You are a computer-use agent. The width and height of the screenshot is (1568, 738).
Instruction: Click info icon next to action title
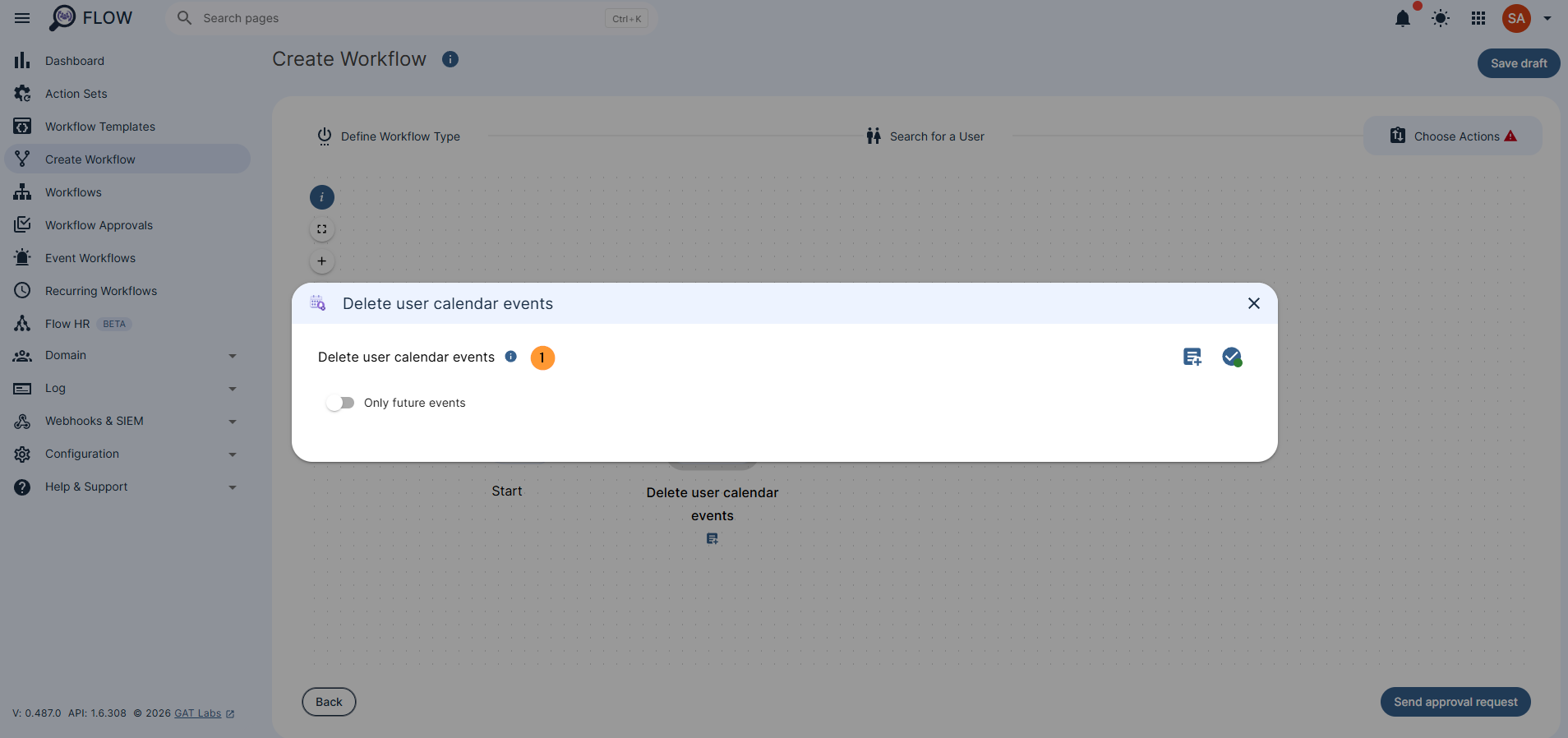pos(511,357)
